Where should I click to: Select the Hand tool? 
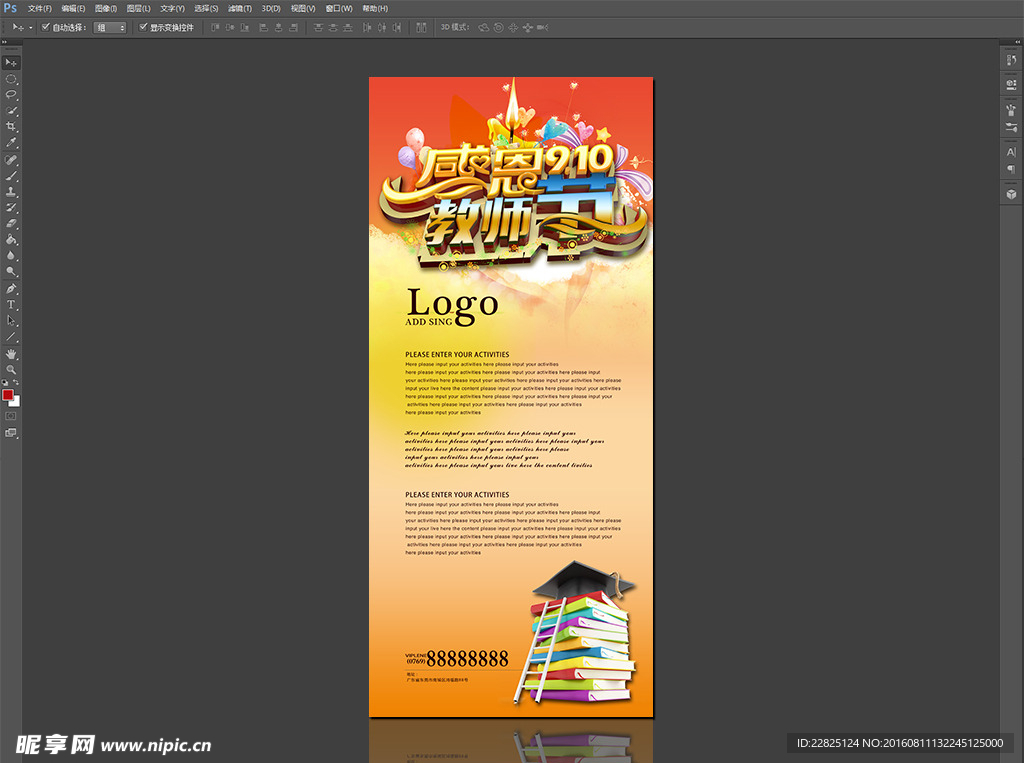[x=11, y=354]
